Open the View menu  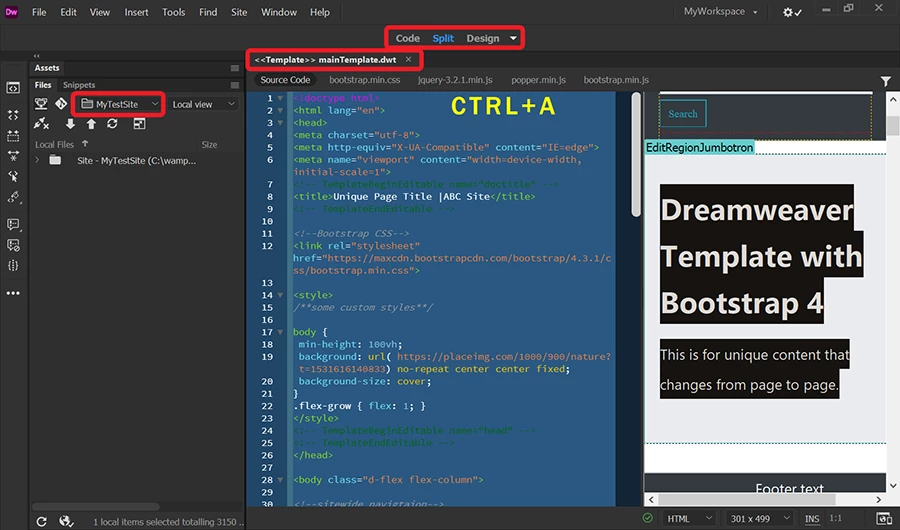pos(99,12)
